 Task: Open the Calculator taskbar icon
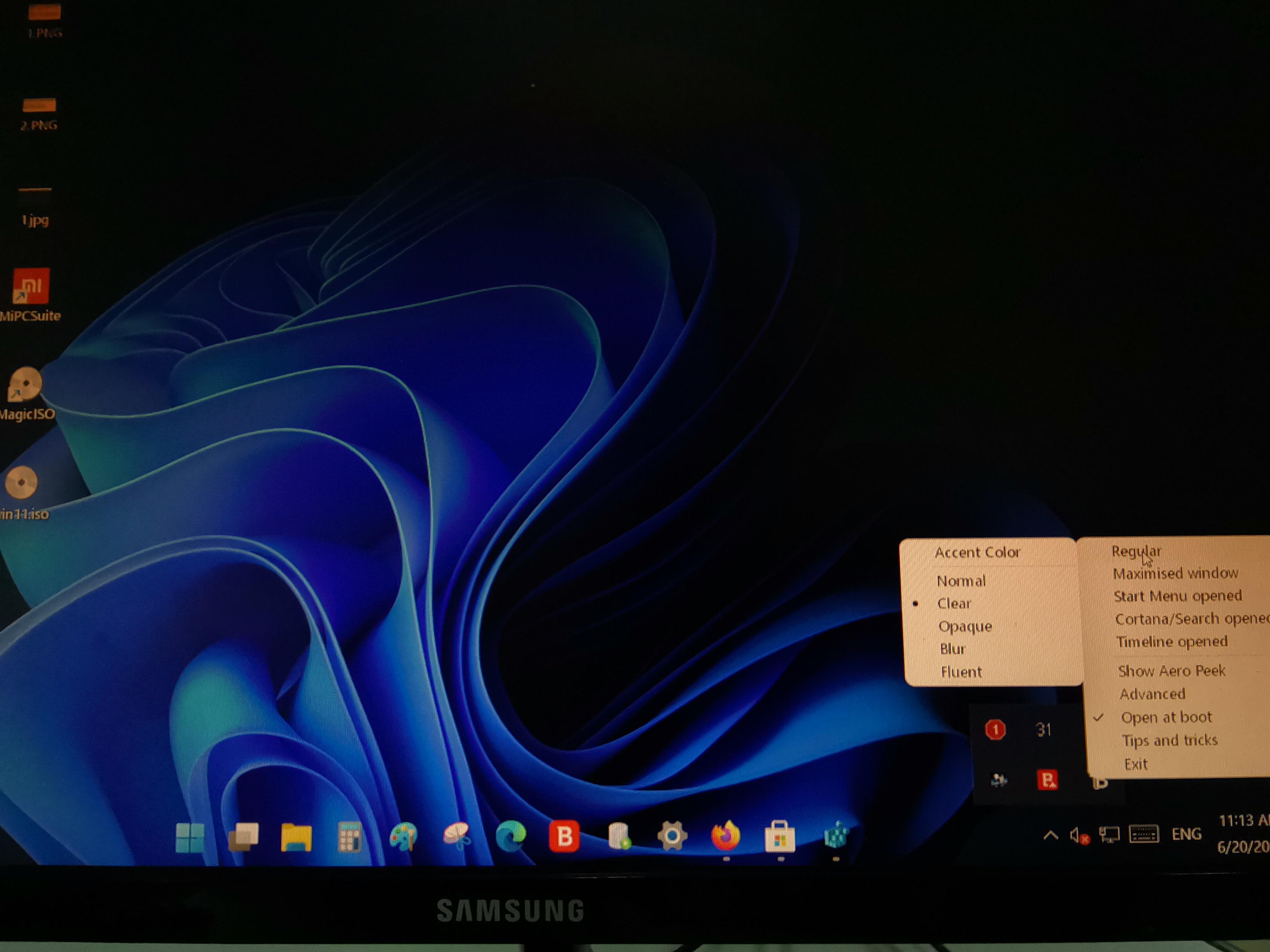[x=349, y=836]
